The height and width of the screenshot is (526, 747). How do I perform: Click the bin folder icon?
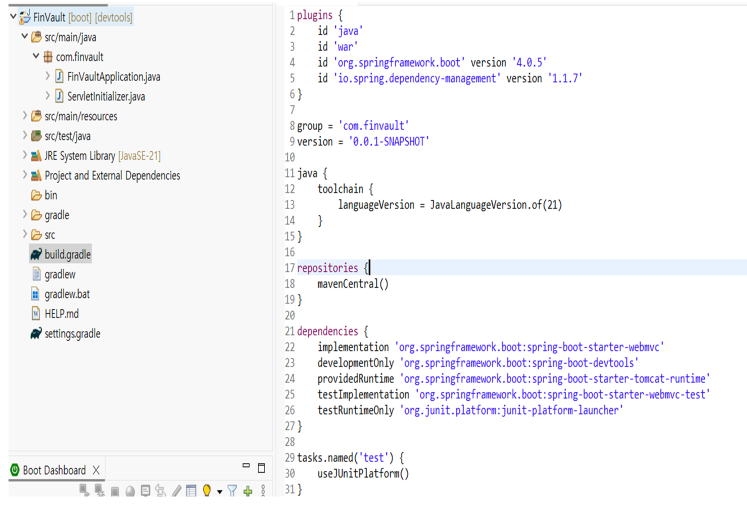pos(36,195)
